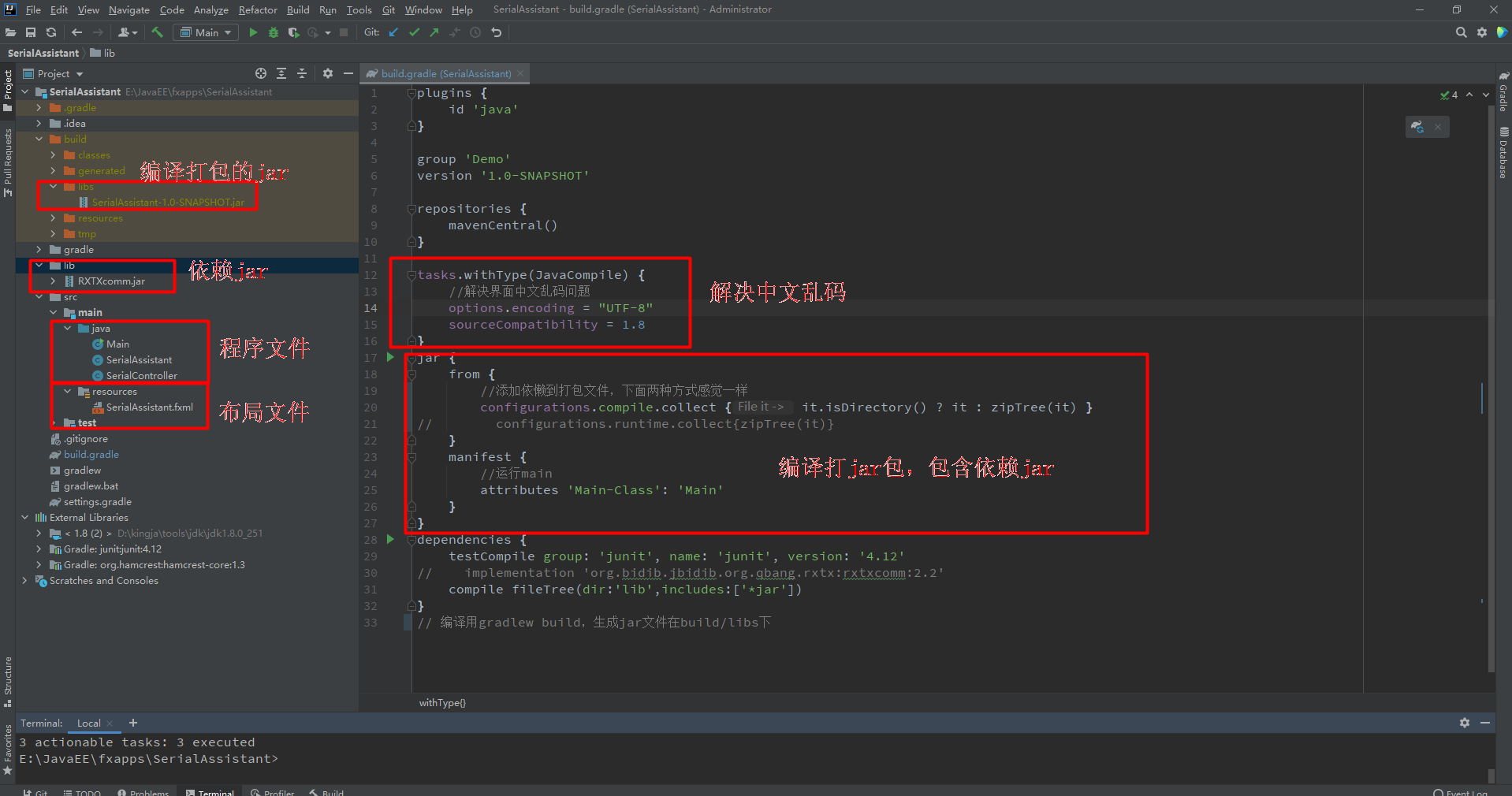The height and width of the screenshot is (796, 1512).
Task: Run dependencies gutter arrow on line 28
Action: coord(390,539)
